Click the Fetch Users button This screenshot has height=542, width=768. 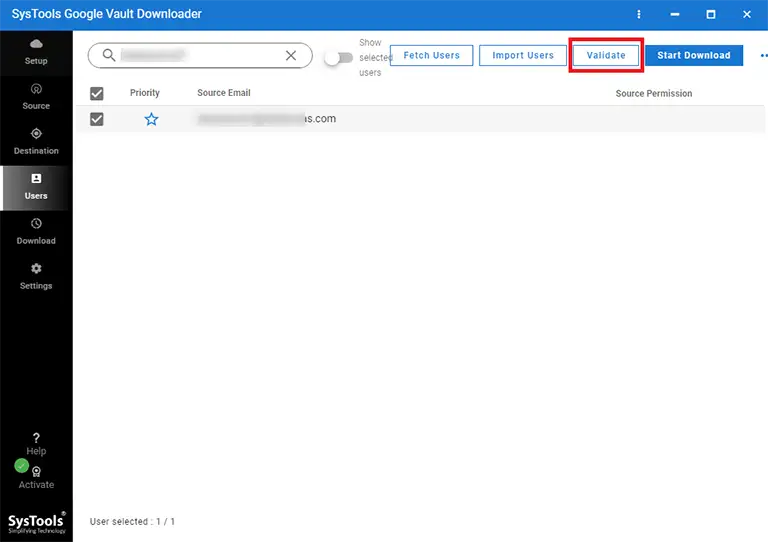432,55
